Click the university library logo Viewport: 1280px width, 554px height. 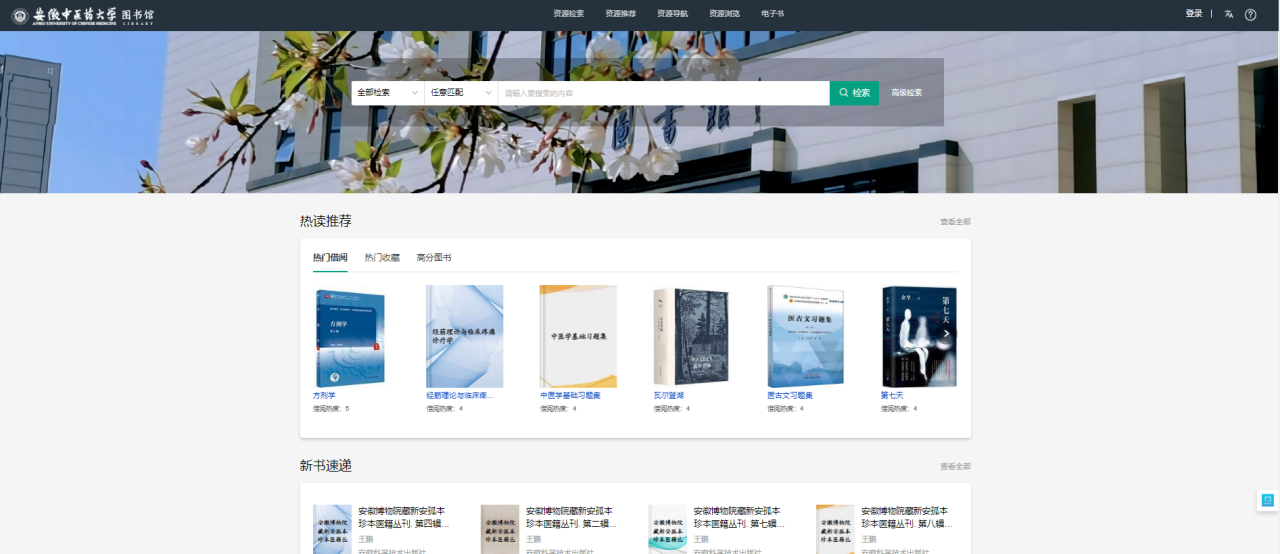point(83,15)
